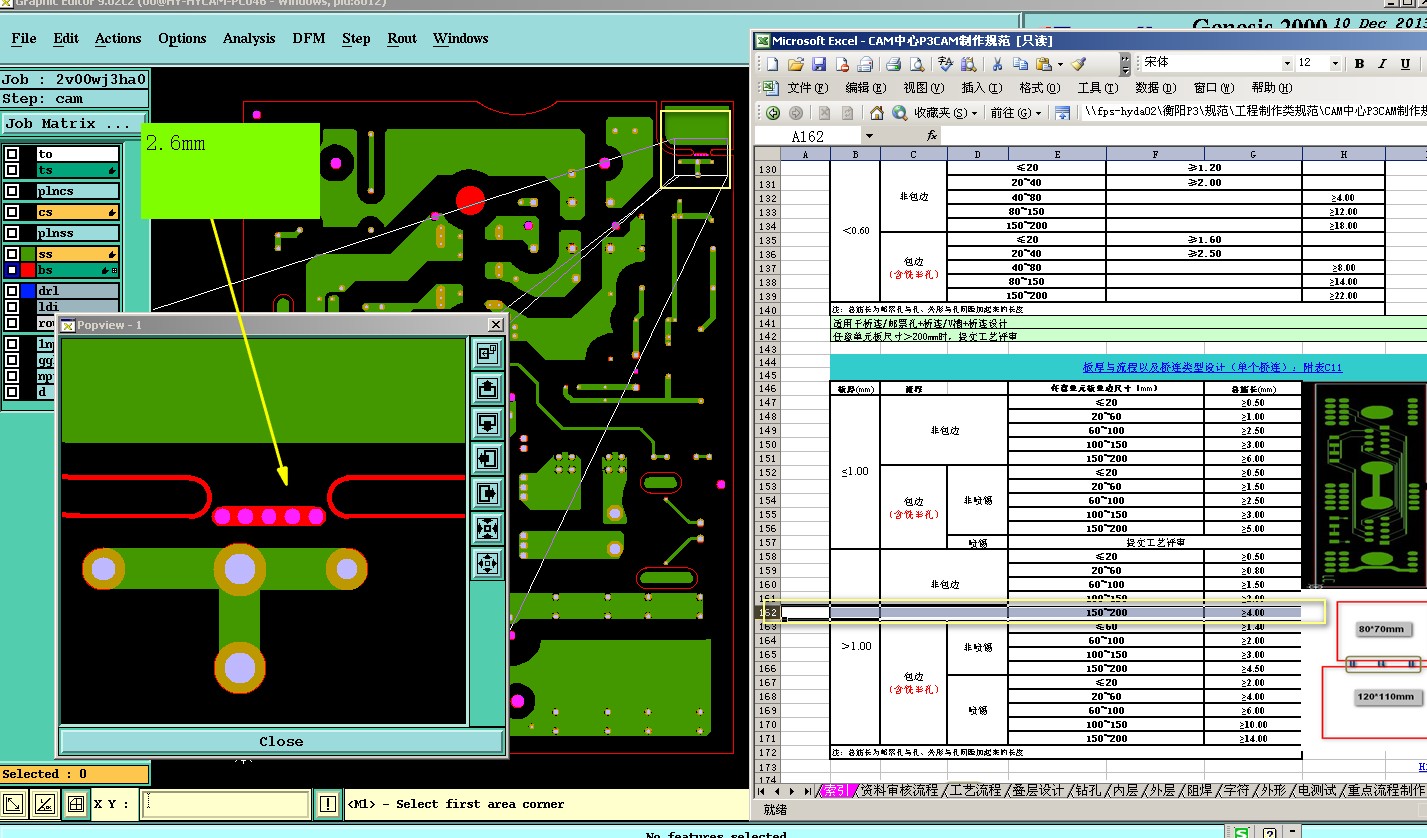Click Popview pan down arrow icon
The image size is (1427, 838).
488,423
